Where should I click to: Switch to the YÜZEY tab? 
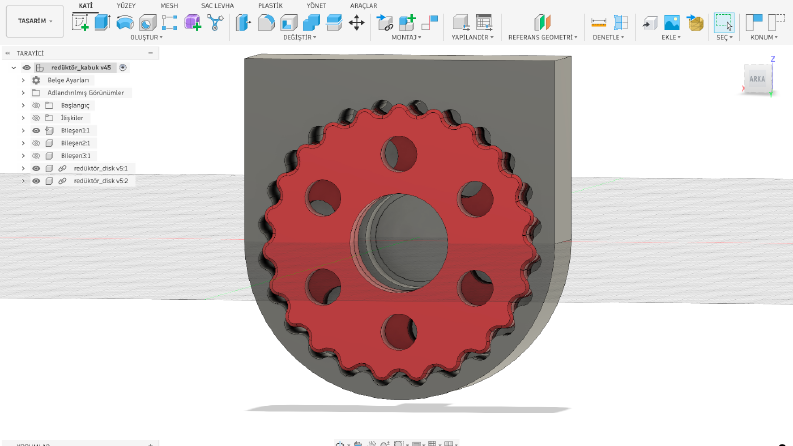coord(126,6)
